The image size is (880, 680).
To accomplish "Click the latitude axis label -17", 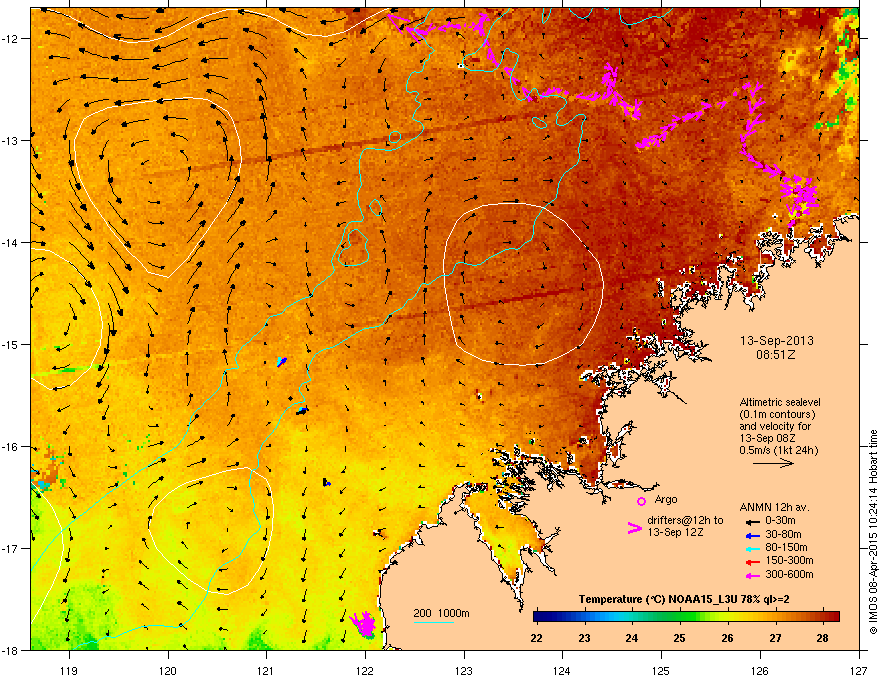I will pyautogui.click(x=12, y=548).
